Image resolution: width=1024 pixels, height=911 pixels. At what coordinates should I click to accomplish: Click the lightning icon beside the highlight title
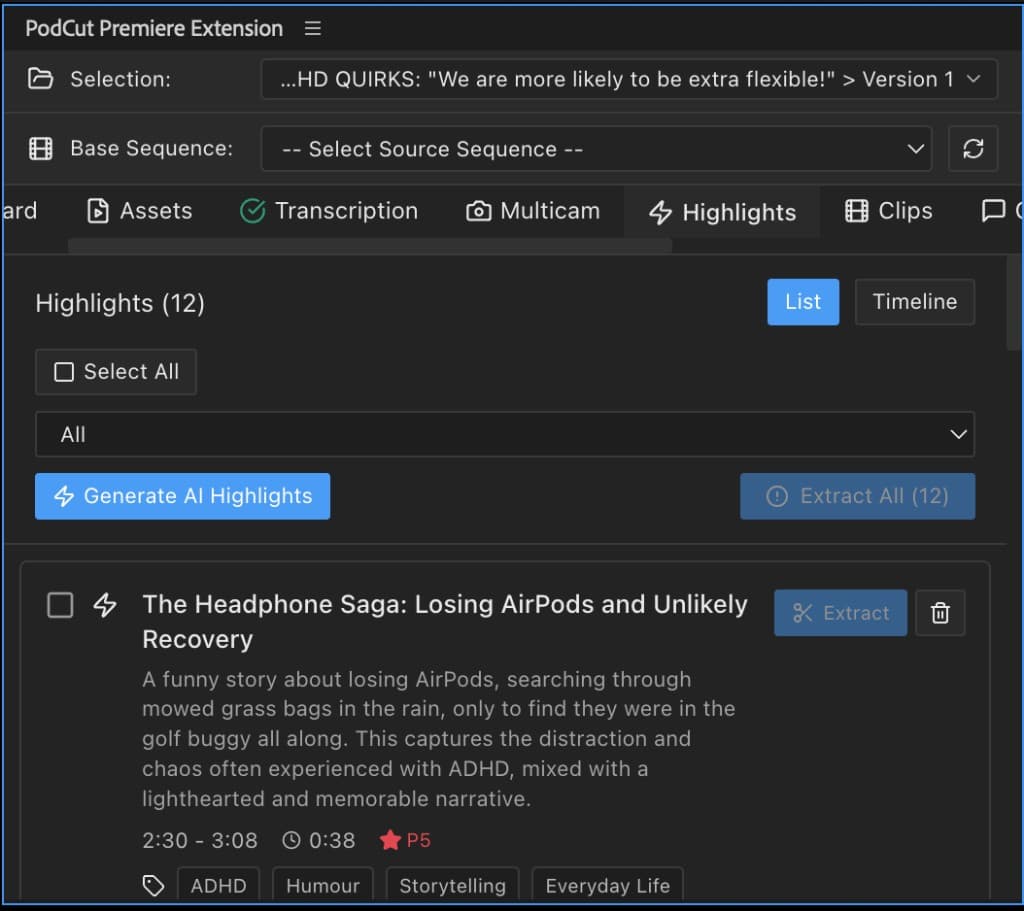[104, 605]
